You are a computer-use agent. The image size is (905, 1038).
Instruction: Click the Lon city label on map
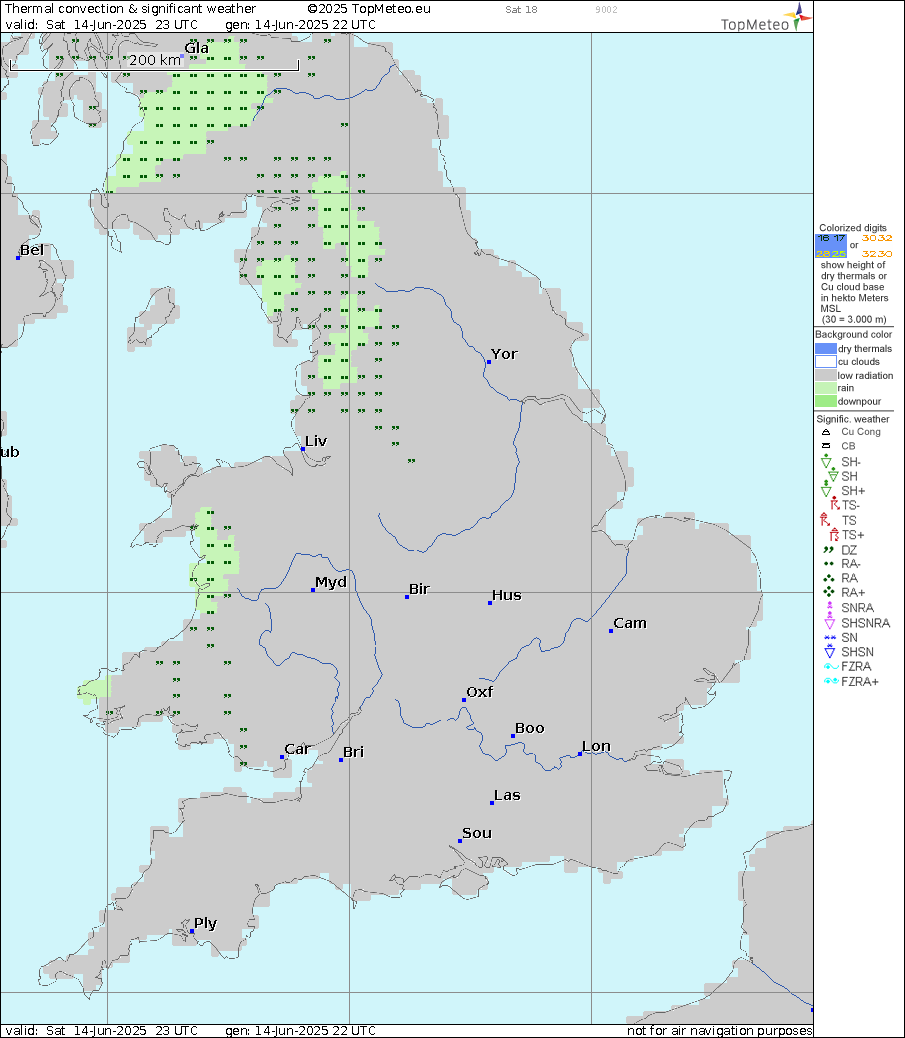pos(596,746)
